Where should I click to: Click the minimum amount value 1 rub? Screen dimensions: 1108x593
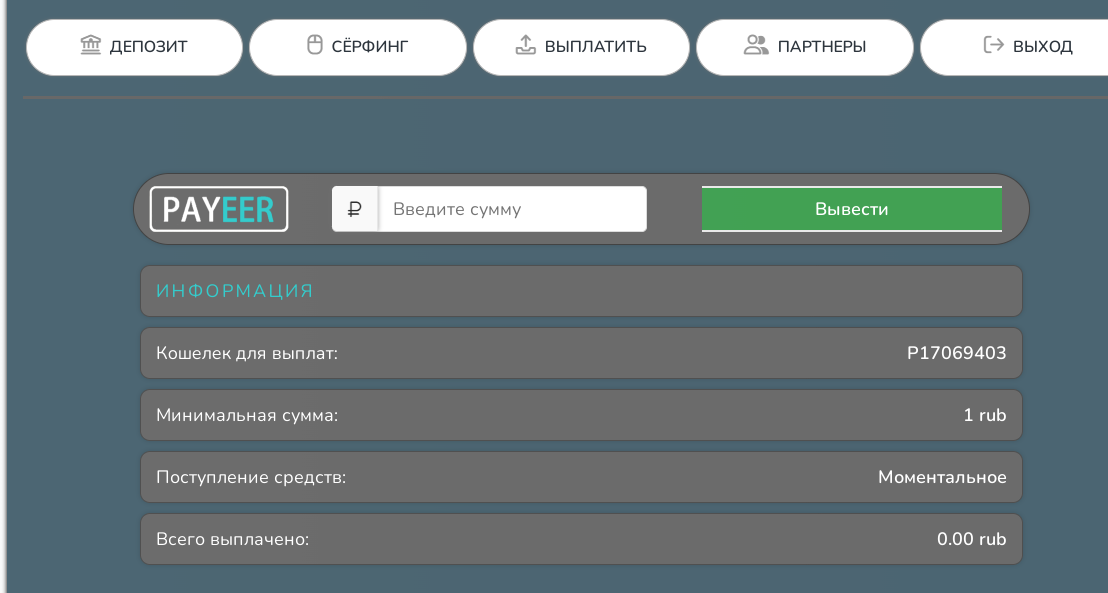pos(985,416)
